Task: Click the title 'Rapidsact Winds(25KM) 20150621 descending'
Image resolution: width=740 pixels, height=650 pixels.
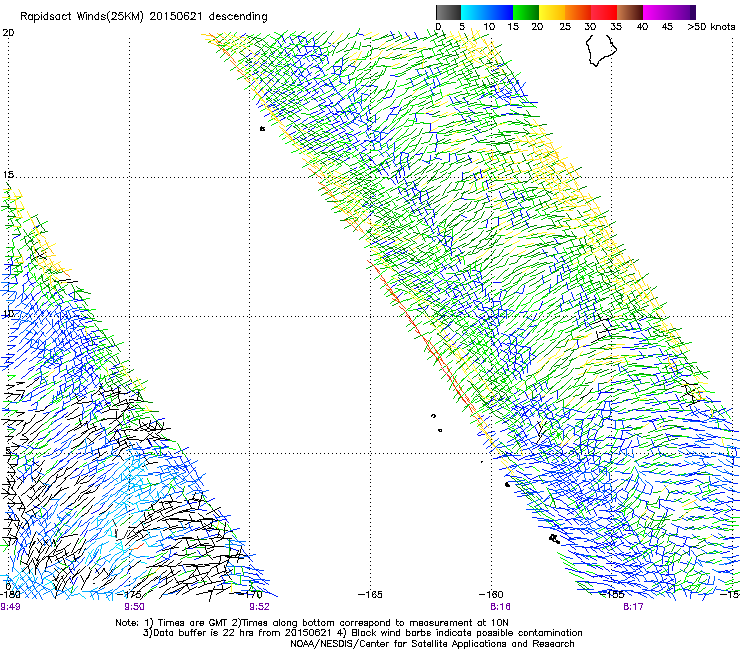Action: (143, 17)
